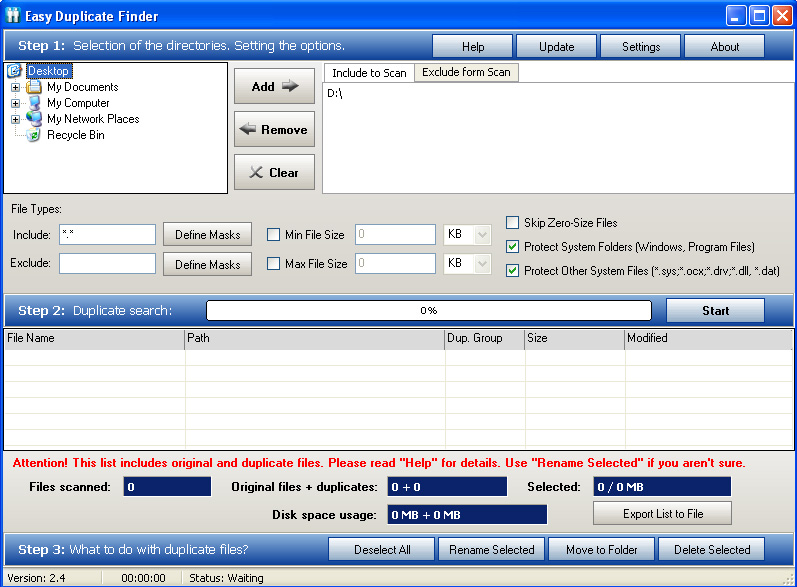Open the Max File Size unit dropdown

pos(482,264)
